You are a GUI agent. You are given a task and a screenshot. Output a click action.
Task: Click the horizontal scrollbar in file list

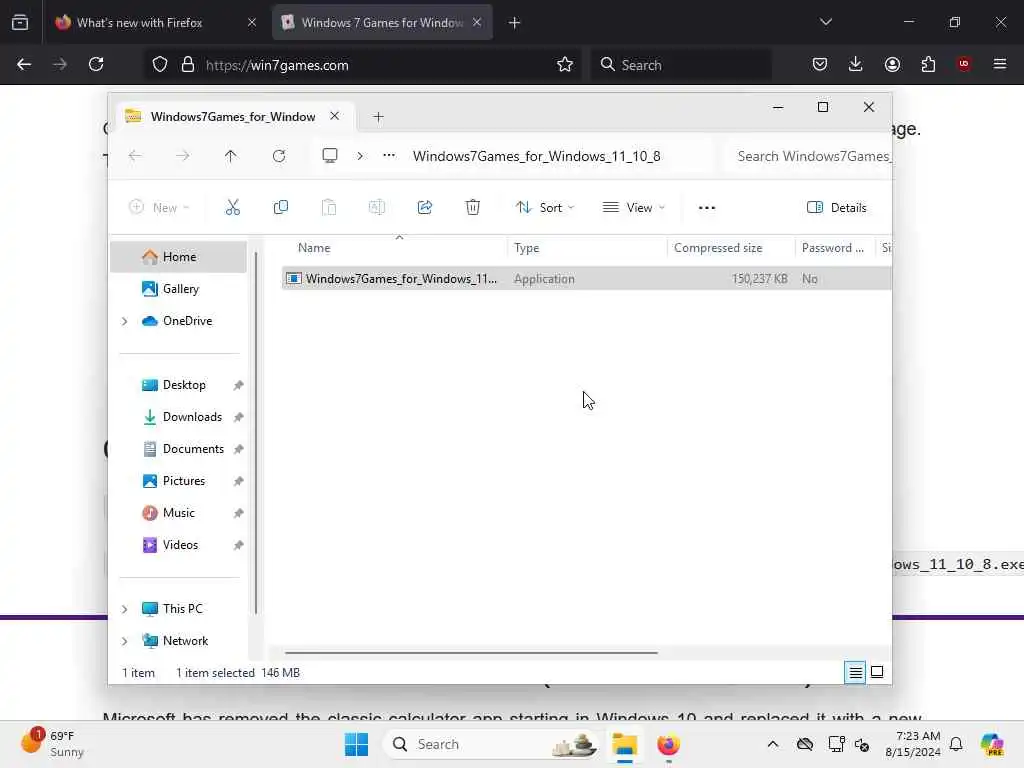coord(471,652)
